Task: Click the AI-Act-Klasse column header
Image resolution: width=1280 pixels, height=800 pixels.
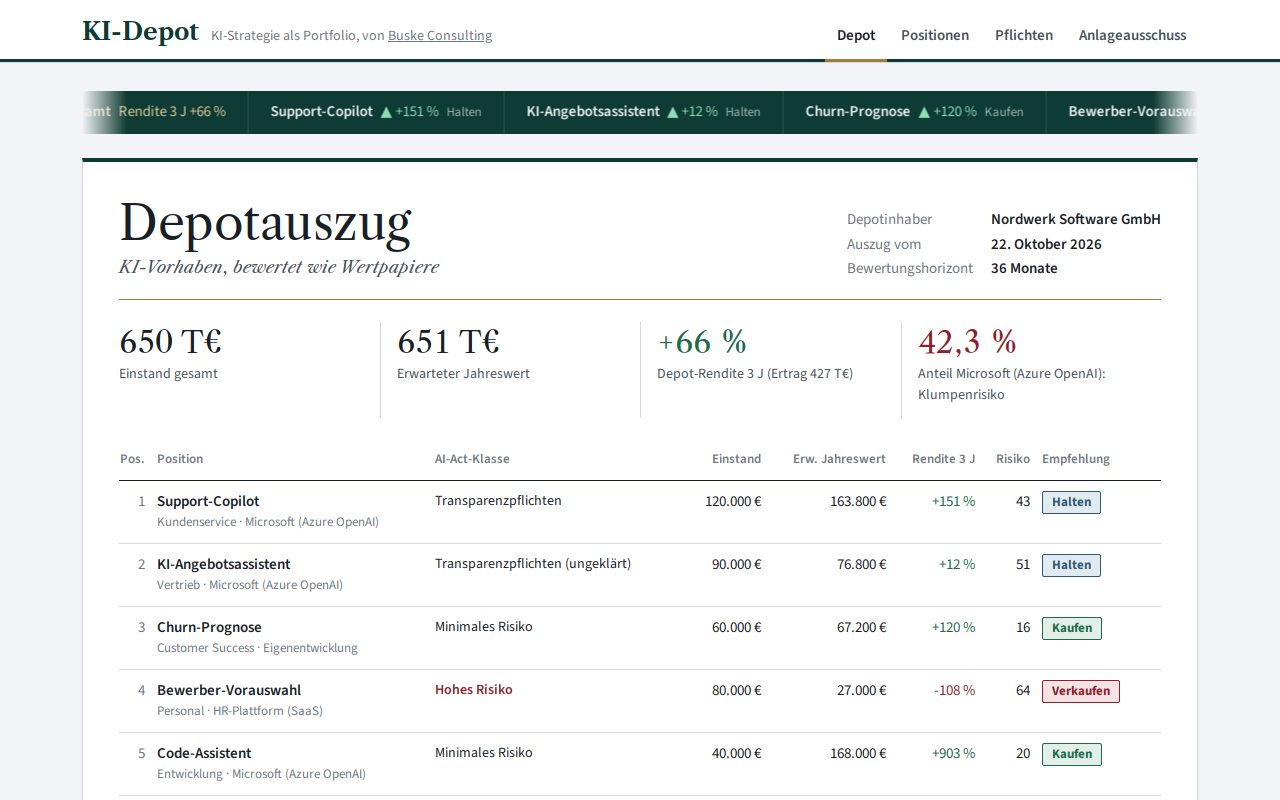Action: point(472,459)
